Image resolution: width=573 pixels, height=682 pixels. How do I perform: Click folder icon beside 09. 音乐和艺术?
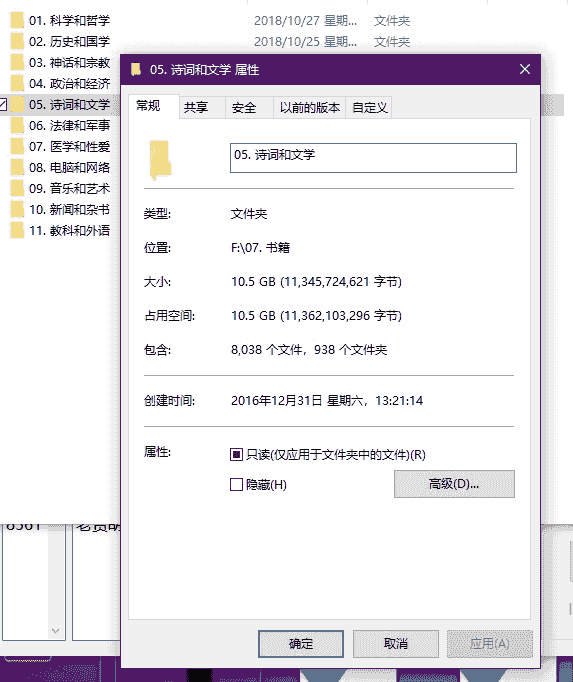[17, 188]
